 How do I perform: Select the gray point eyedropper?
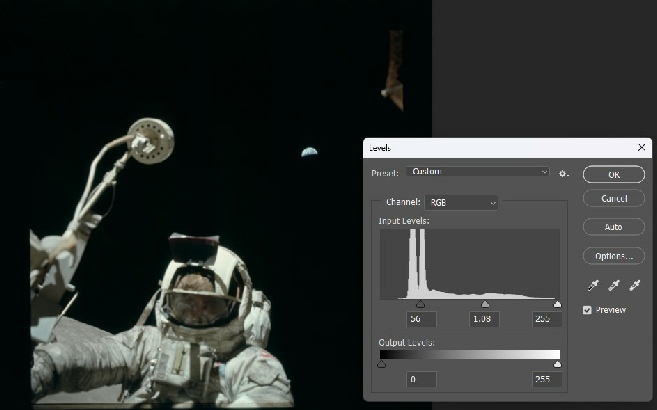tap(613, 287)
